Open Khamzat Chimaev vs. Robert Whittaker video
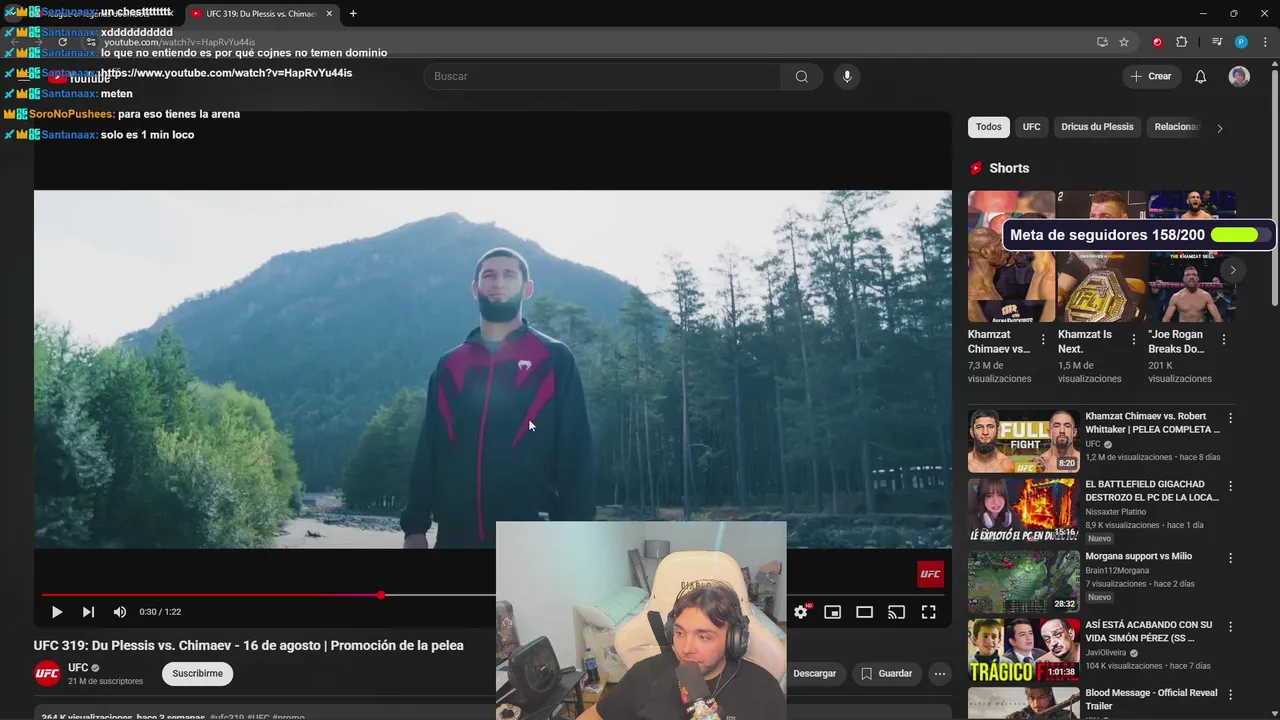1280x720 pixels. [x=1023, y=440]
